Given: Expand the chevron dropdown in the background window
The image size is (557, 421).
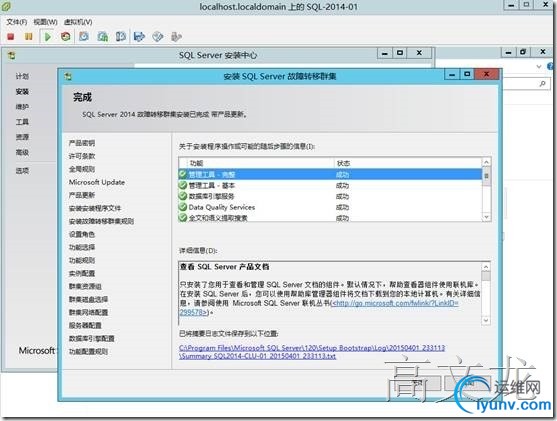Looking at the screenshot, I should 539,66.
